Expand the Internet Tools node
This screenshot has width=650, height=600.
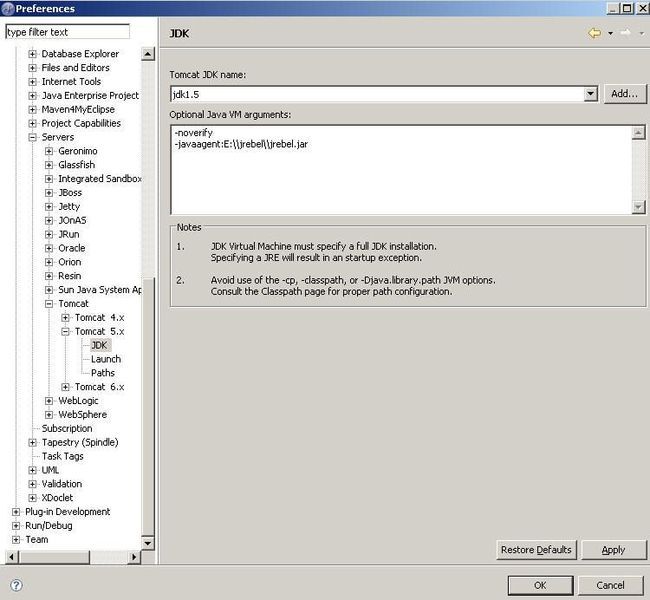tap(32, 82)
